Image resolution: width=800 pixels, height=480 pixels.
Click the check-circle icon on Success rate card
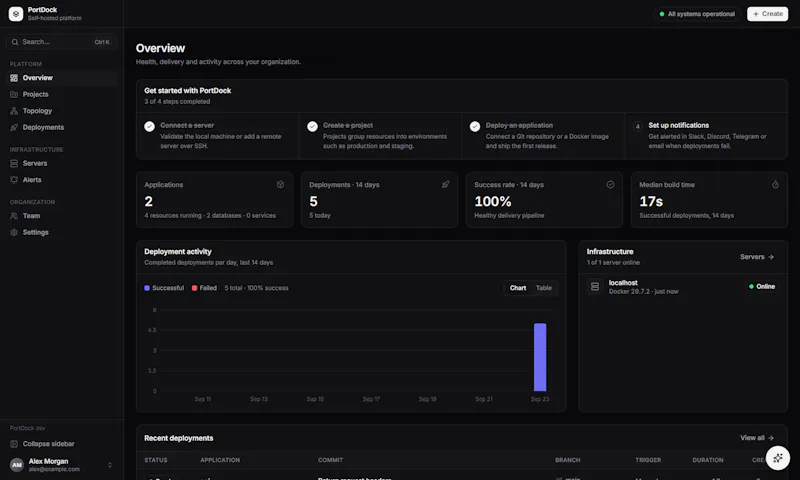(610, 185)
